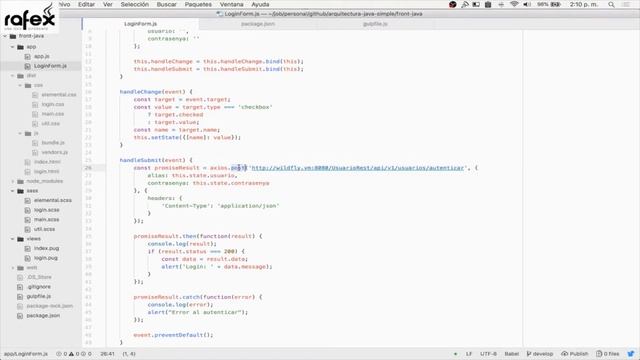The height and width of the screenshot is (360, 640).
Task: Open the Ayuda menu
Action: [260, 4]
